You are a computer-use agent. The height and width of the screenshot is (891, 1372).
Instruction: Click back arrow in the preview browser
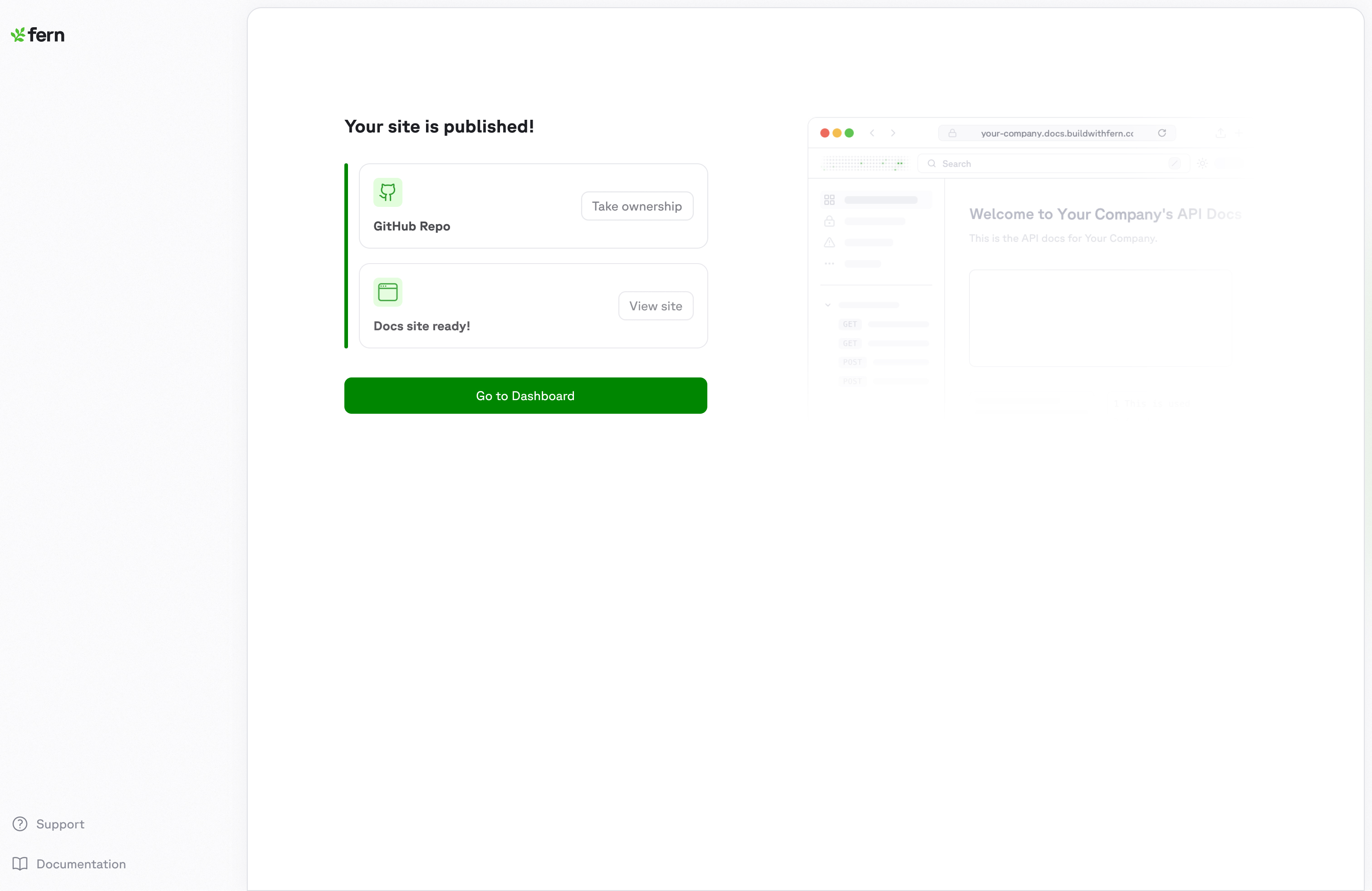coord(872,133)
